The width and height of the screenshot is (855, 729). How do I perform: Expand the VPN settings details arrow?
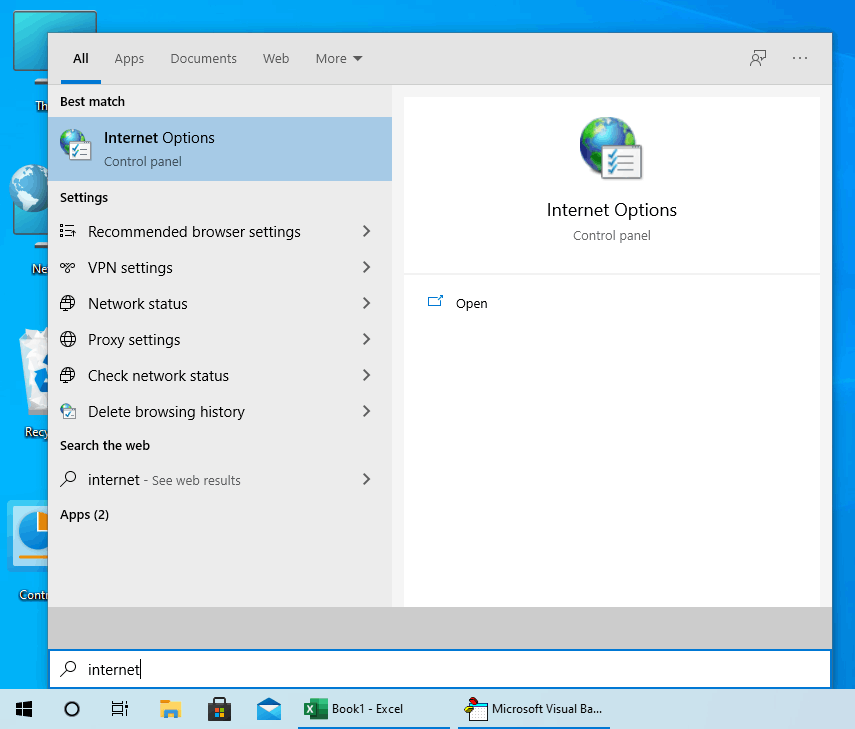pos(366,267)
